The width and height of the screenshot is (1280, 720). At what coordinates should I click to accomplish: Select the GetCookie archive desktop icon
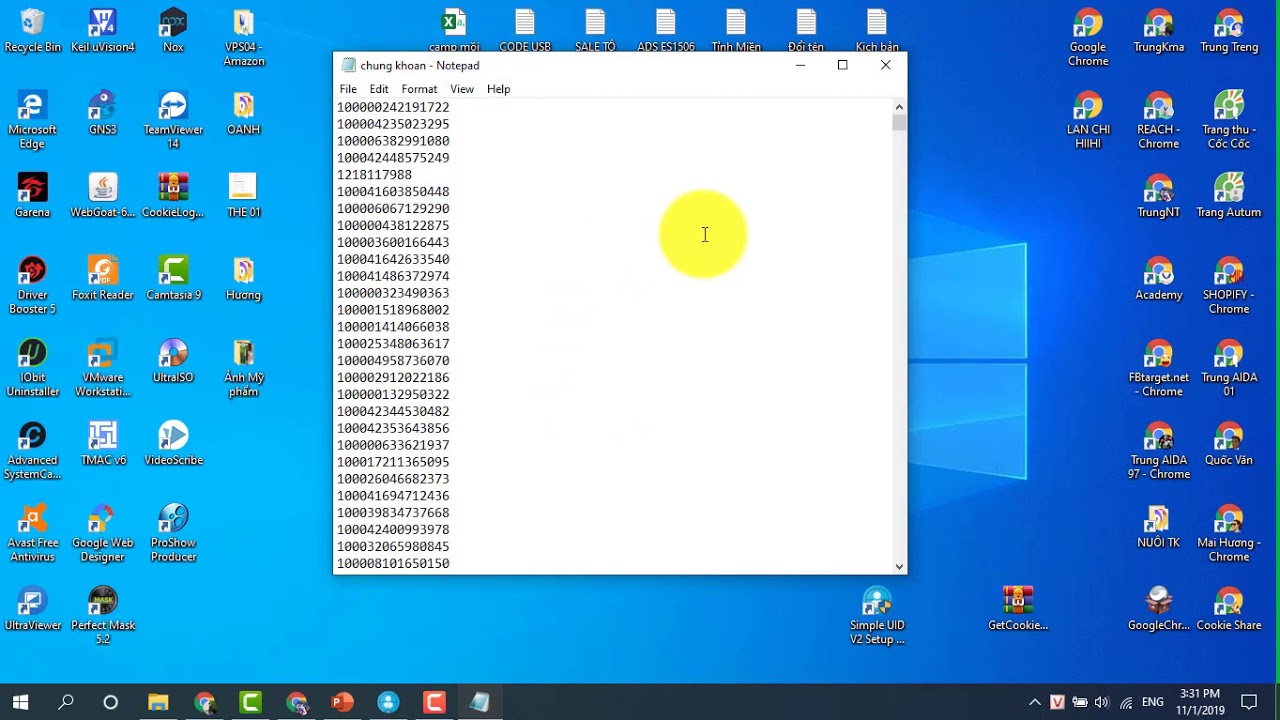(1018, 608)
